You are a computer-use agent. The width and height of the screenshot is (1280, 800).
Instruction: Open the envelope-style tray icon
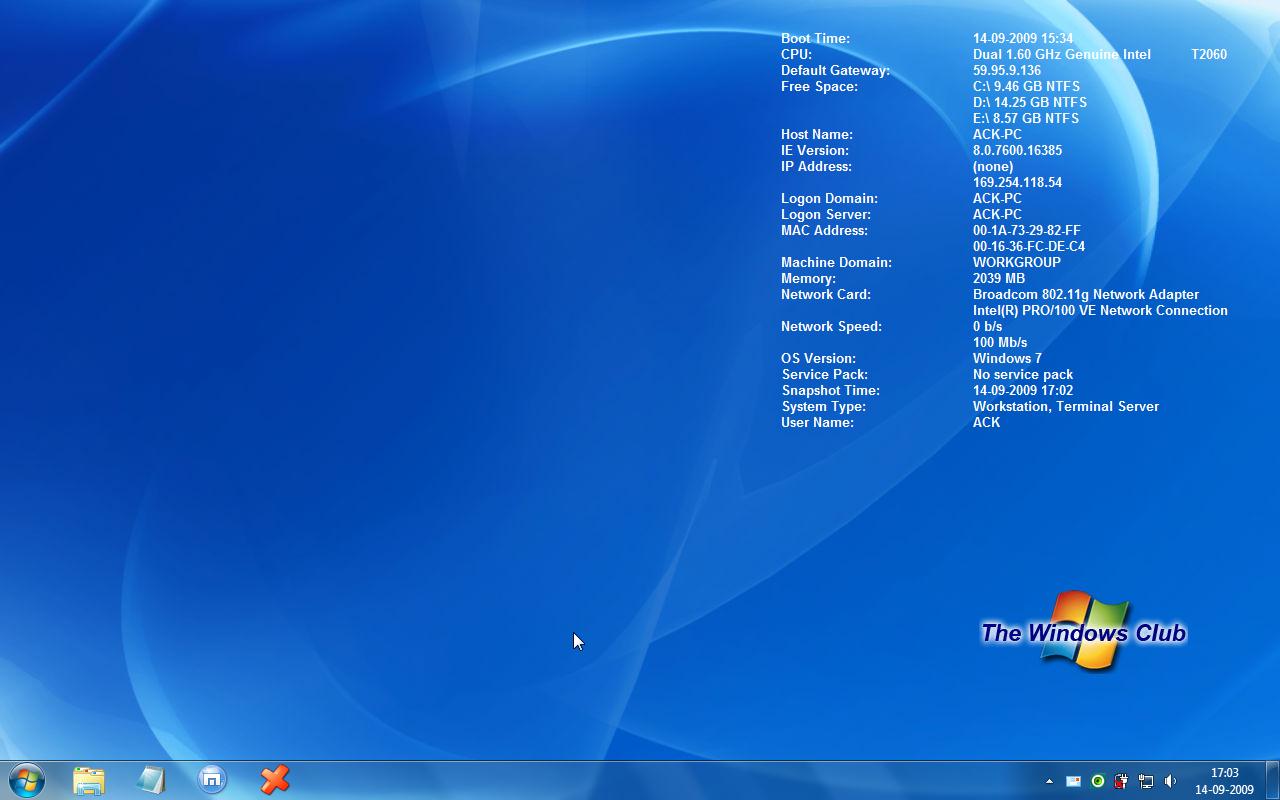tap(1073, 781)
